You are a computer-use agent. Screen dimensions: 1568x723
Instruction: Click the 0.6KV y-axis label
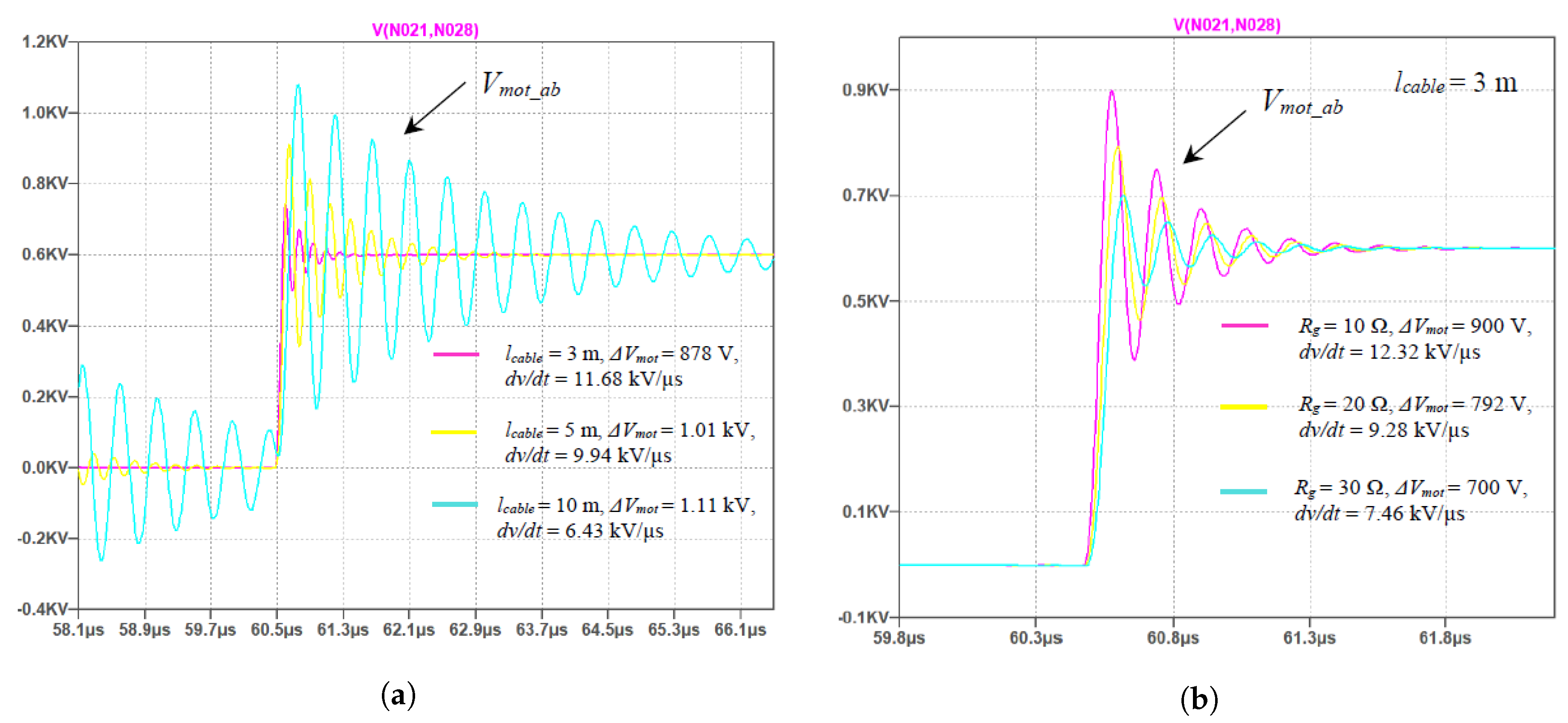coord(44,254)
